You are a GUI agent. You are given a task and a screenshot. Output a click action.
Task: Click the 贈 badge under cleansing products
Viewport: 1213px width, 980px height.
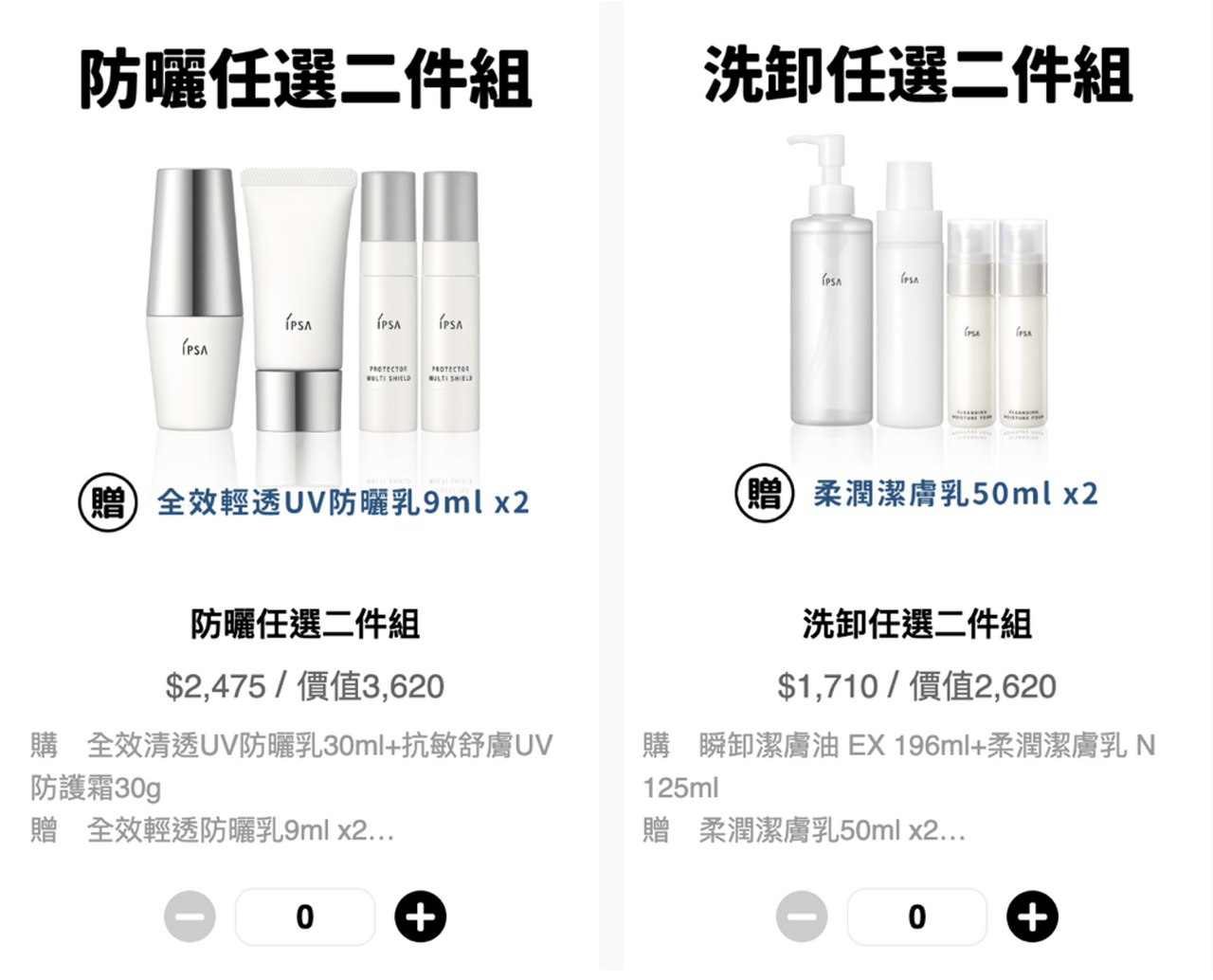pyautogui.click(x=765, y=493)
